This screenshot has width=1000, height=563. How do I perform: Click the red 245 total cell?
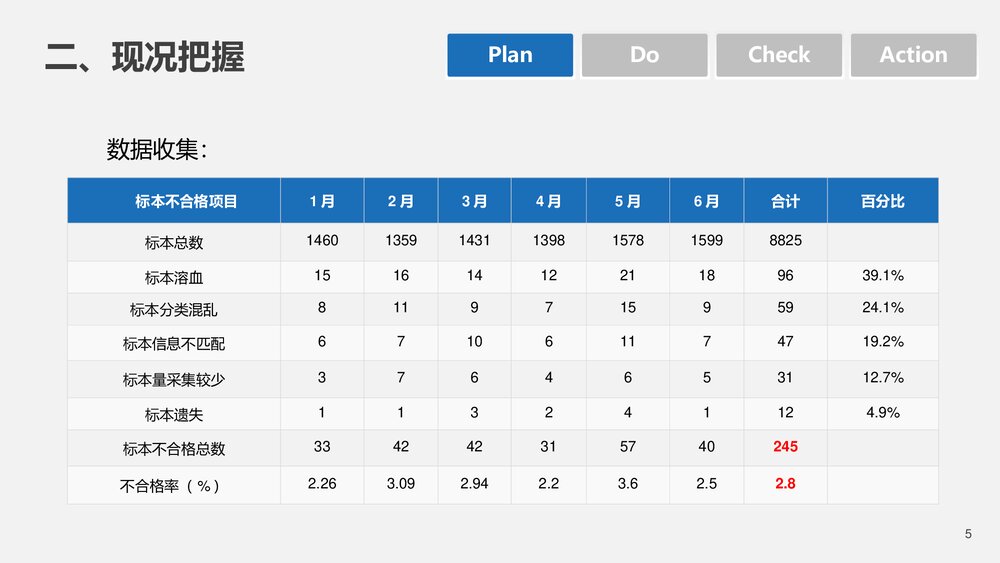785,447
